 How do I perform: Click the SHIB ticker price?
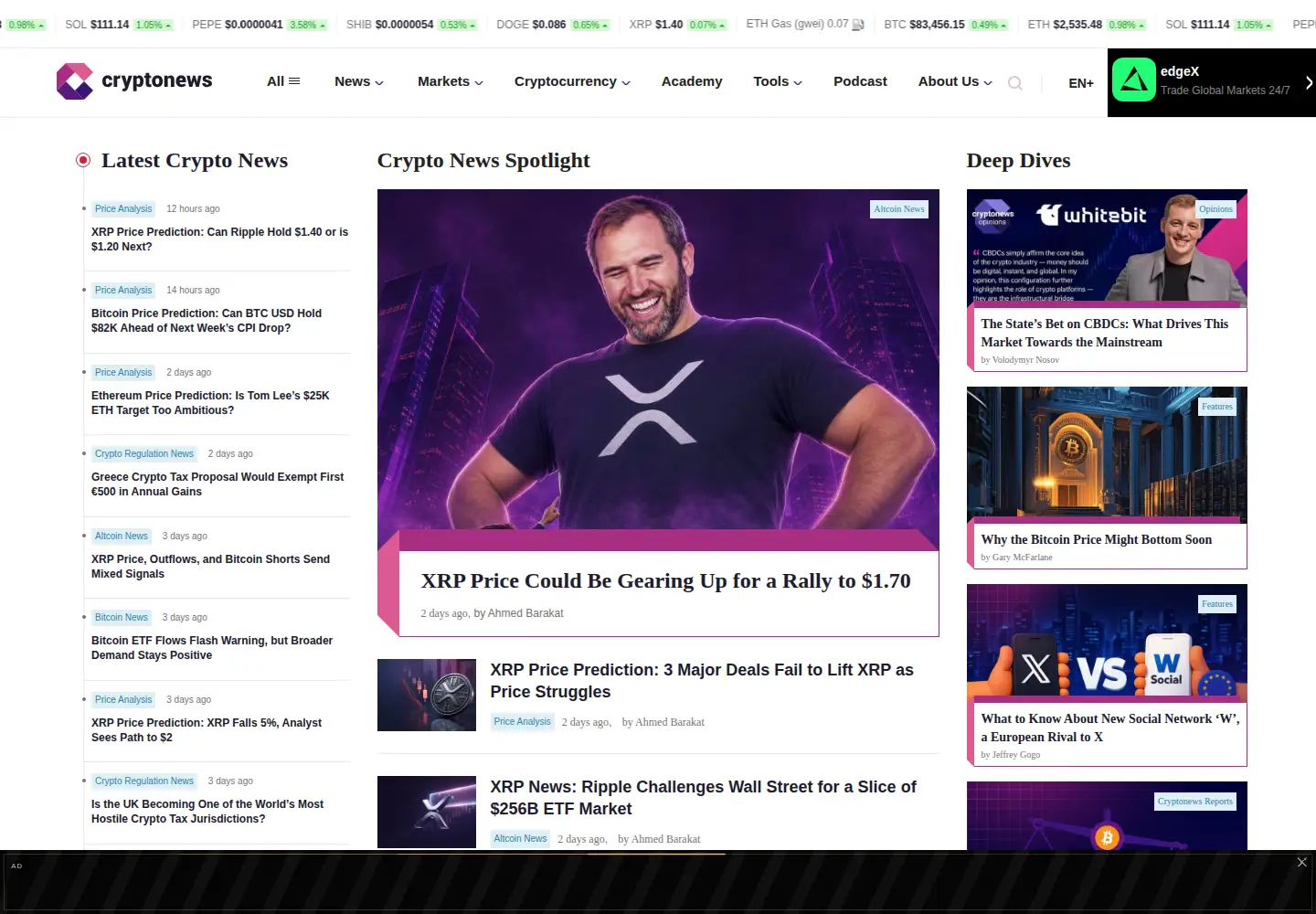click(405, 25)
